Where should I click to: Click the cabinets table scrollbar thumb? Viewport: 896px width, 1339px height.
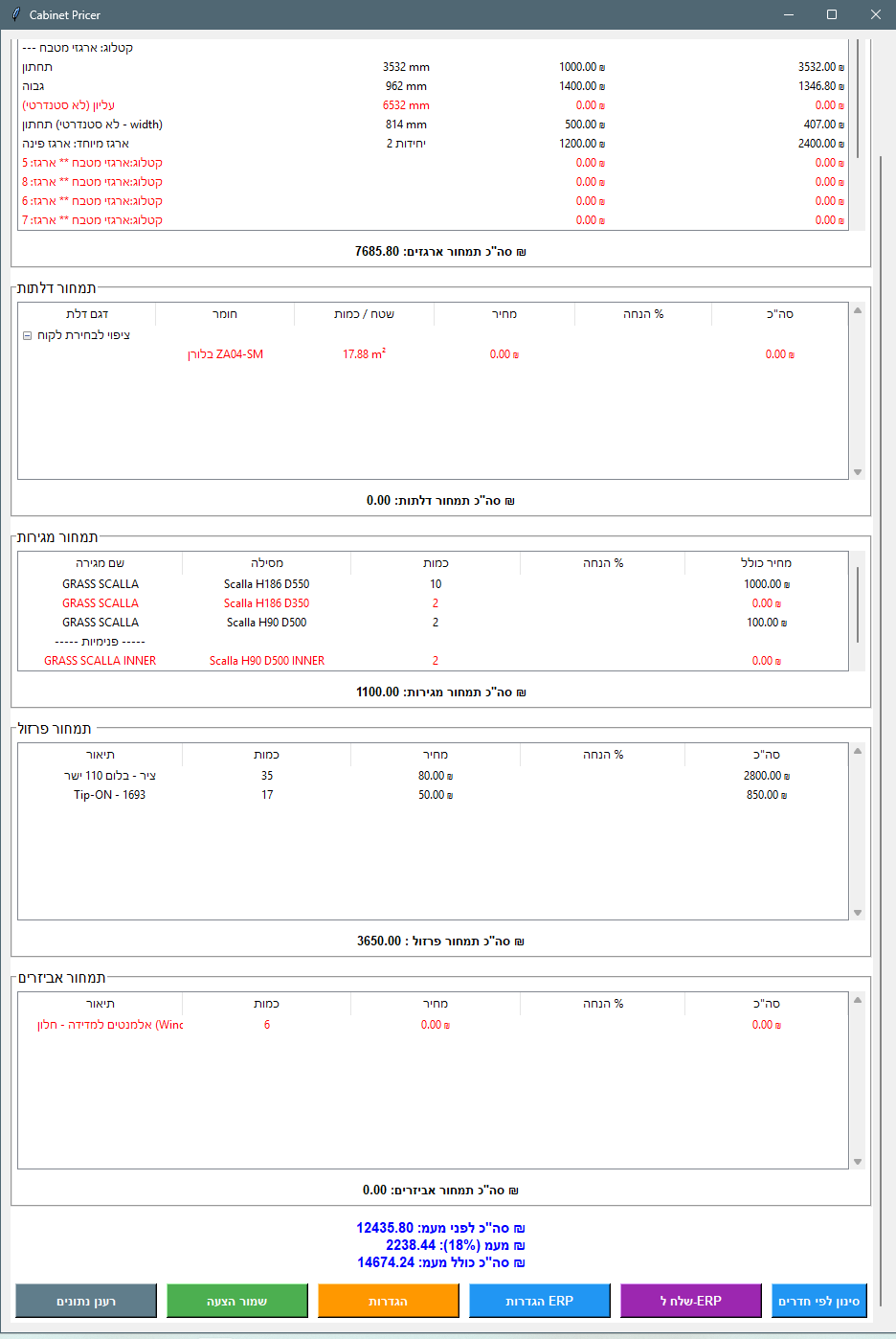click(858, 99)
